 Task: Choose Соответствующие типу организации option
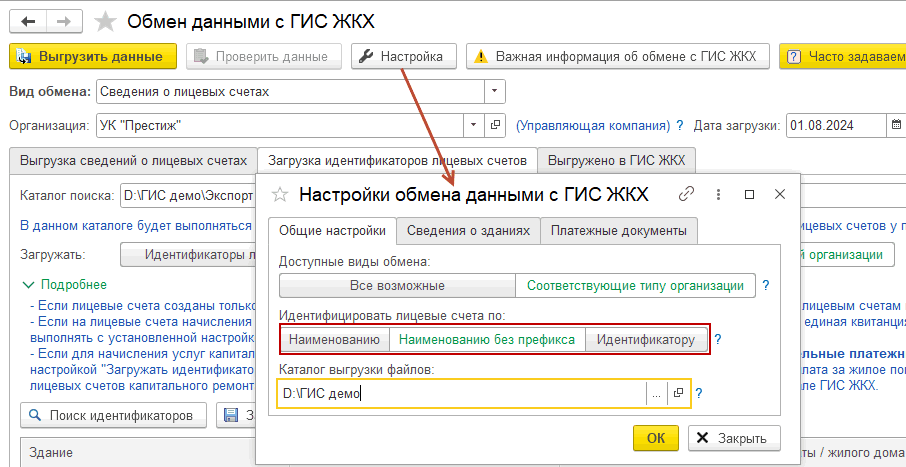click(x=635, y=286)
